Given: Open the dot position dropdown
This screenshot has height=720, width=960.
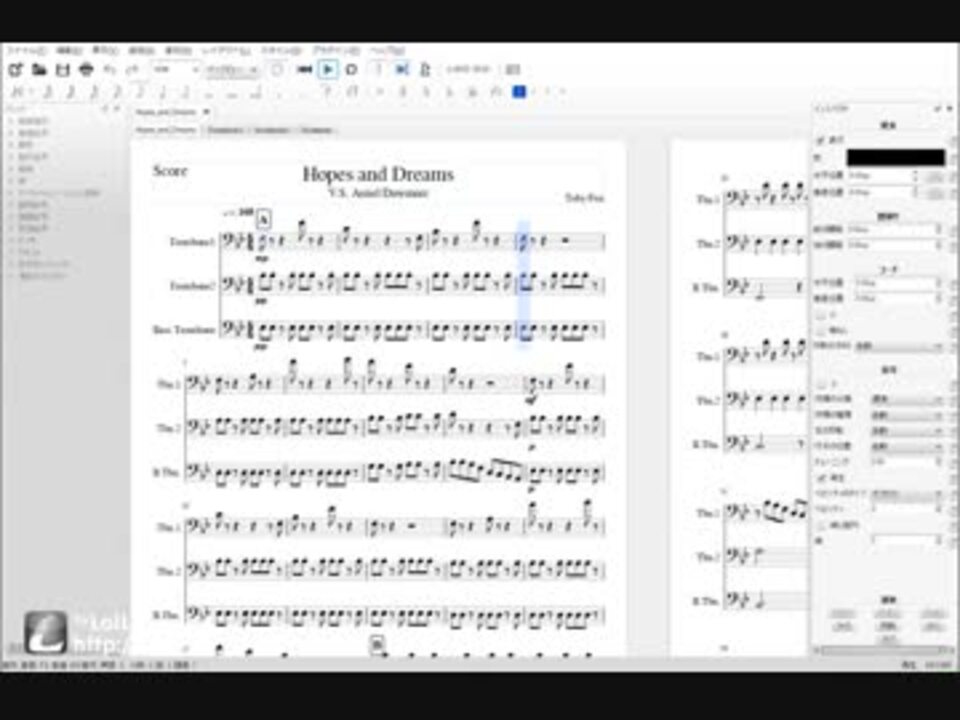Looking at the screenshot, I should point(907,446).
